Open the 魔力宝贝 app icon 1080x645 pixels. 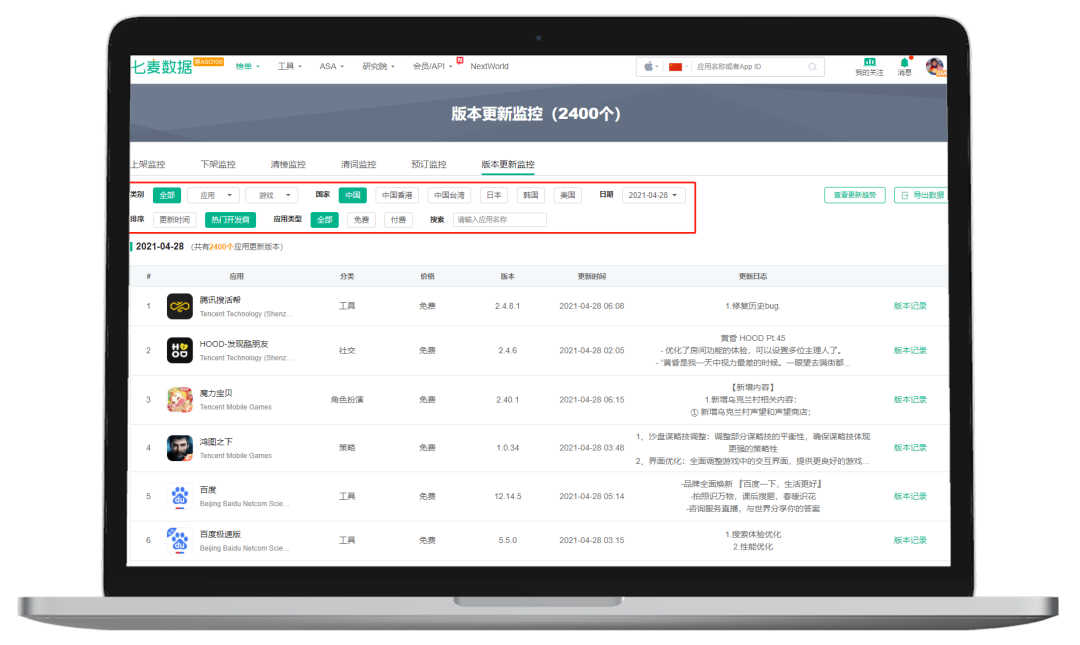click(180, 400)
